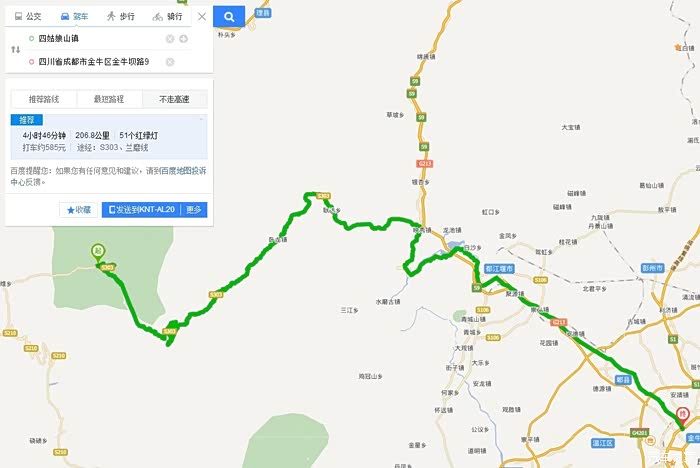Image resolution: width=700 pixels, height=468 pixels.
Task: Switch to 骑行 cycling tab
Action: [167, 17]
